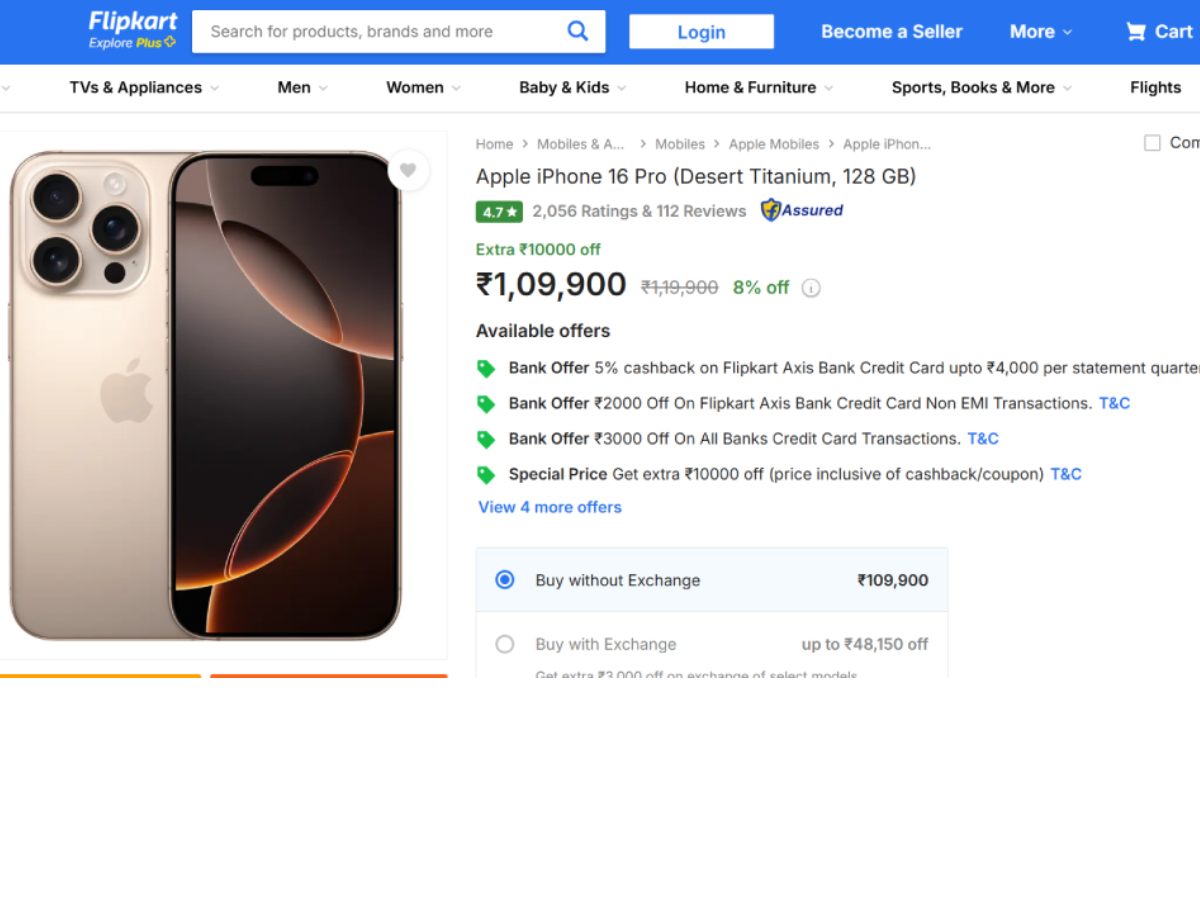Click the first Bank Offer tag icon

pos(486,369)
